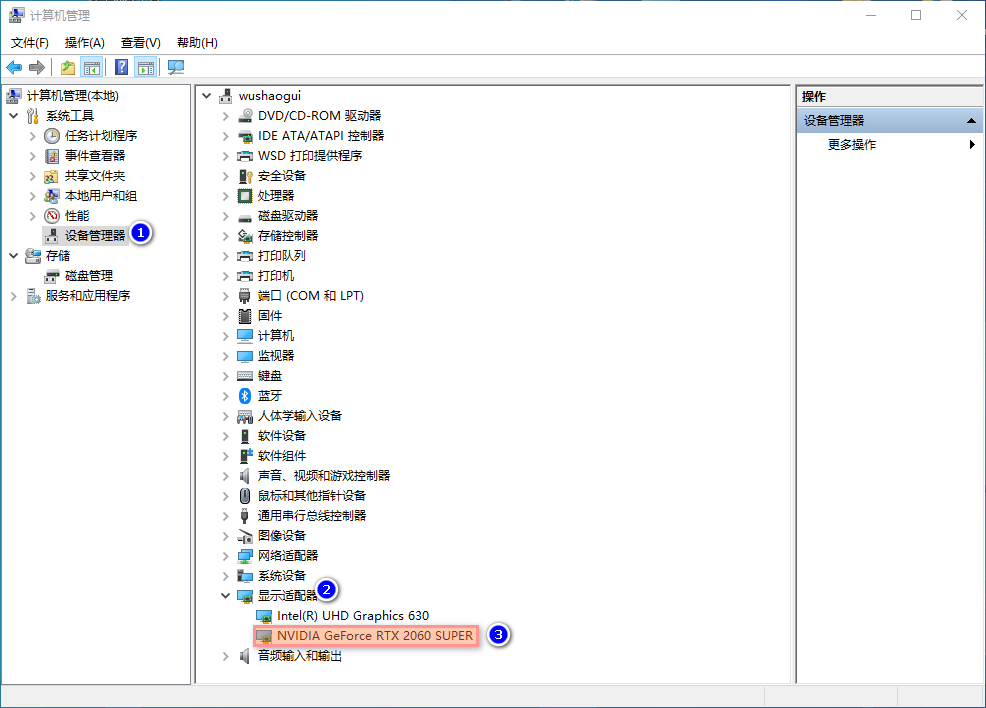Click the Help question mark toolbar icon
This screenshot has height=708, width=986.
[121, 67]
